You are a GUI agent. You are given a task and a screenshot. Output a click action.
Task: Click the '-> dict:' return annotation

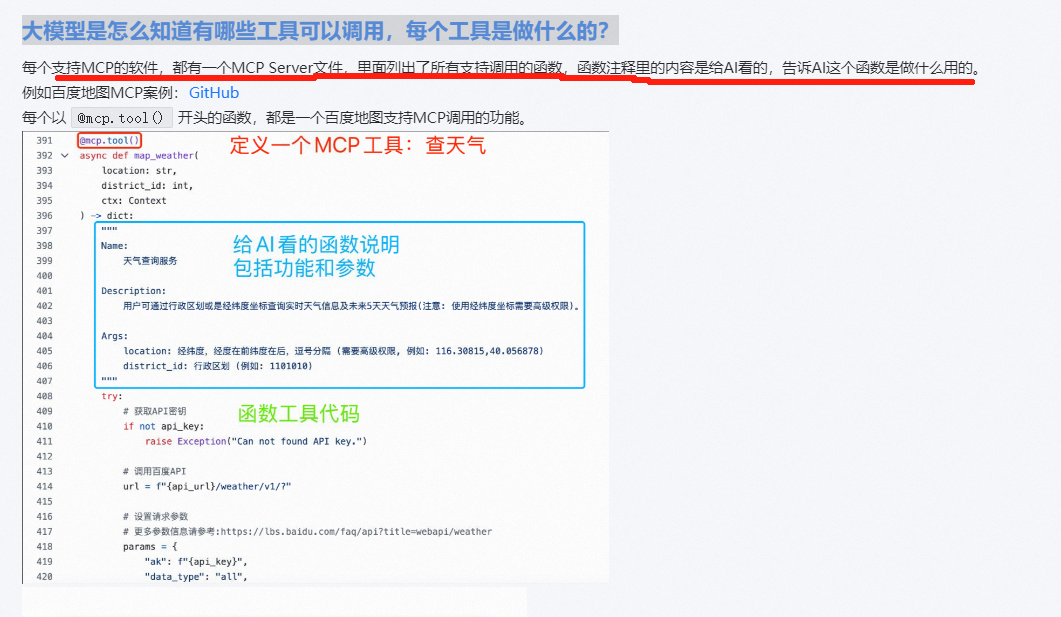[x=112, y=216]
